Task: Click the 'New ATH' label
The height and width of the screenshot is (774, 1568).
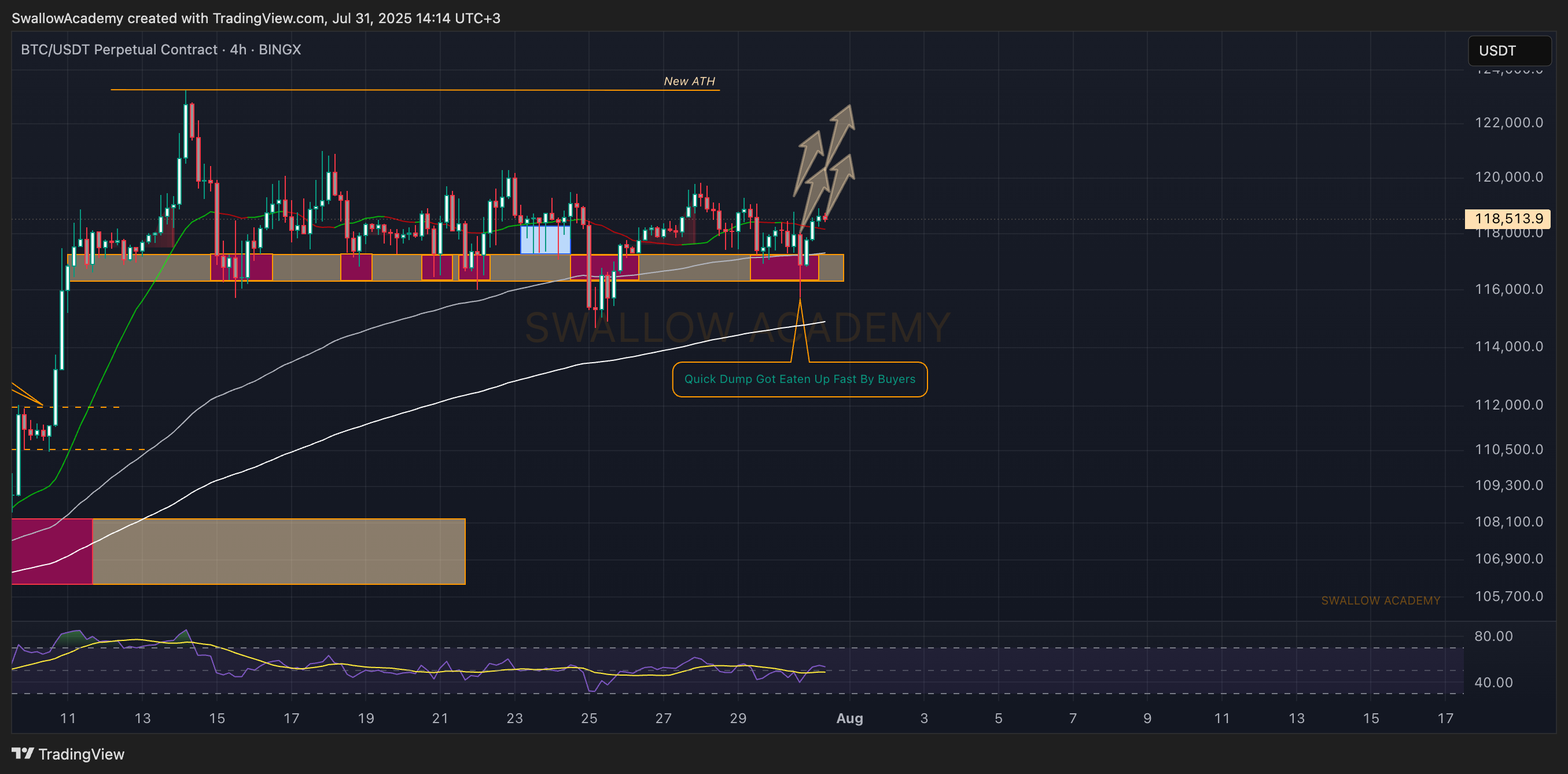Action: click(689, 81)
